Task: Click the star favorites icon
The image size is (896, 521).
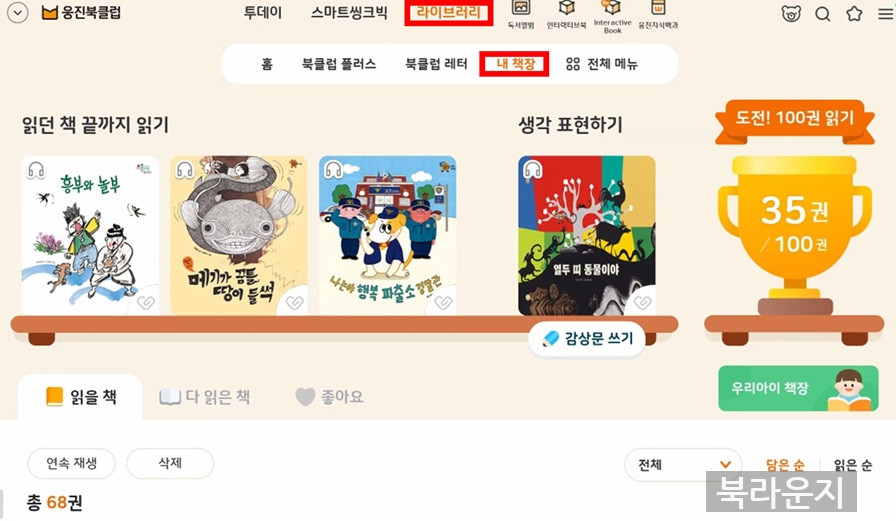Action: pyautogui.click(x=854, y=13)
